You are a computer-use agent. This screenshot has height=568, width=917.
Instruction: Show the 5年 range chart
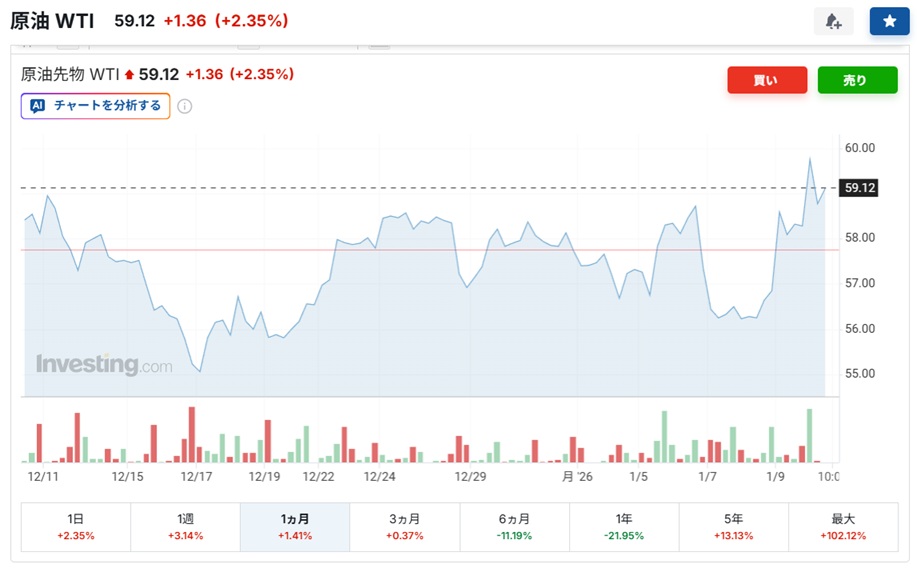733,526
